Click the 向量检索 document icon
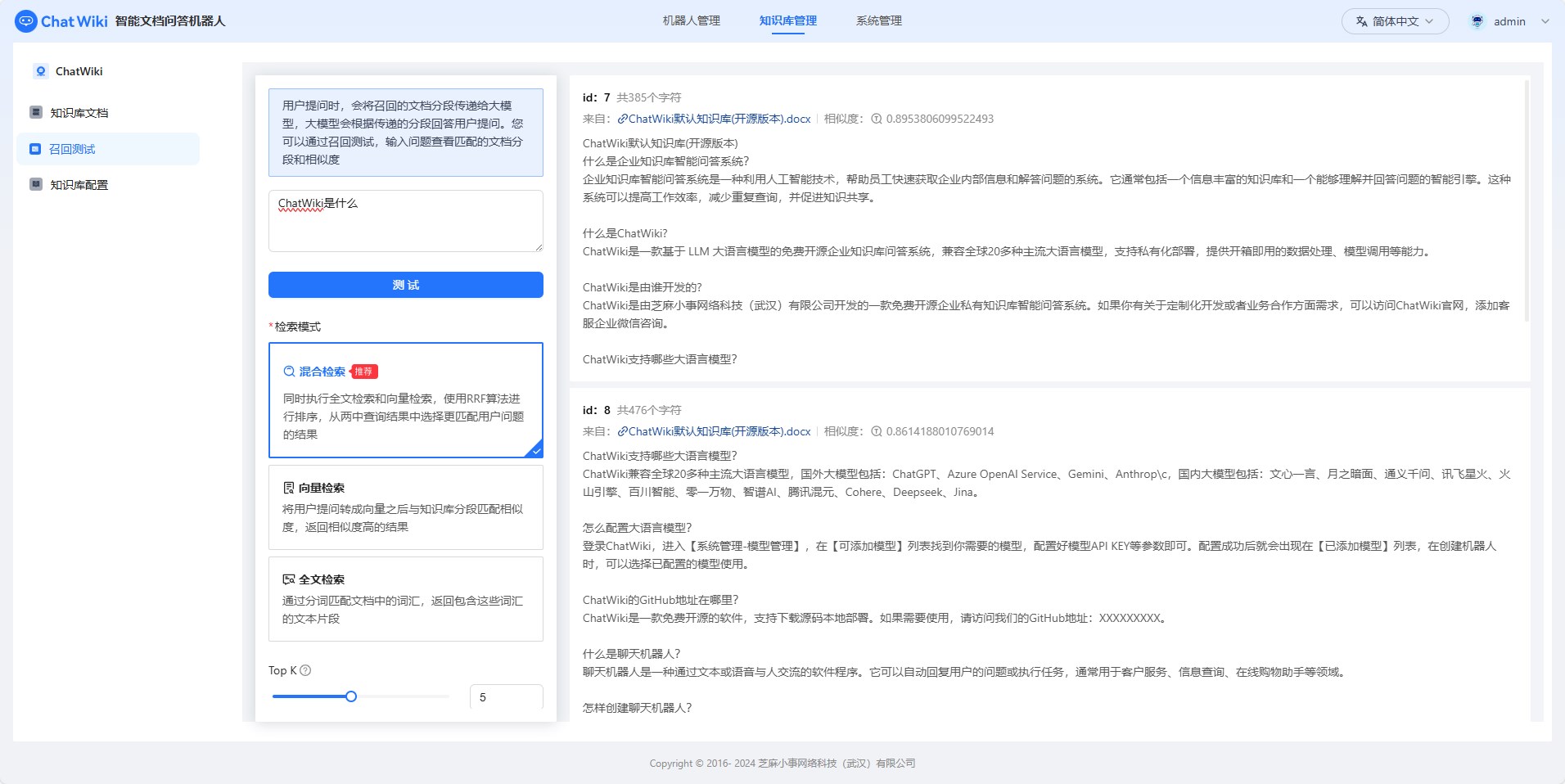The image size is (1565, 784). pyautogui.click(x=288, y=488)
